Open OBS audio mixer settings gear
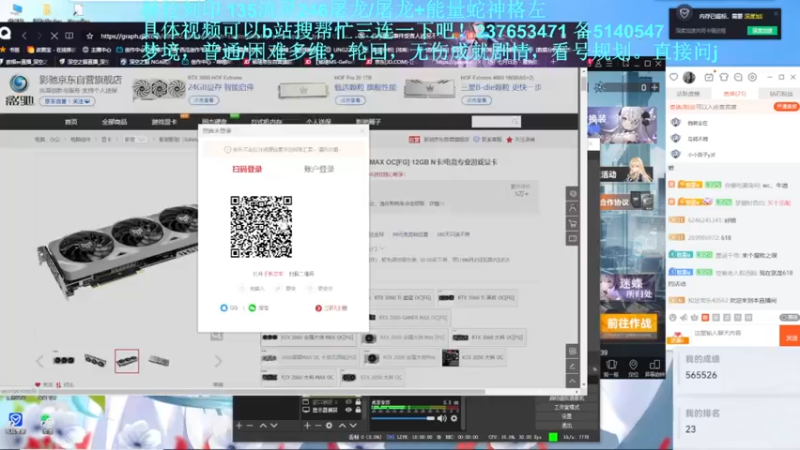Image resolution: width=800 pixels, height=450 pixels. click(x=454, y=418)
